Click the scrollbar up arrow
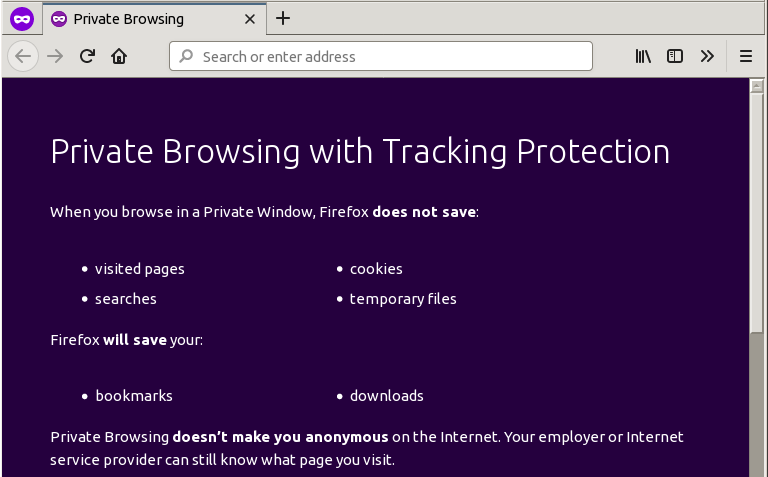Screen dimensions: 768x477 coord(757,86)
